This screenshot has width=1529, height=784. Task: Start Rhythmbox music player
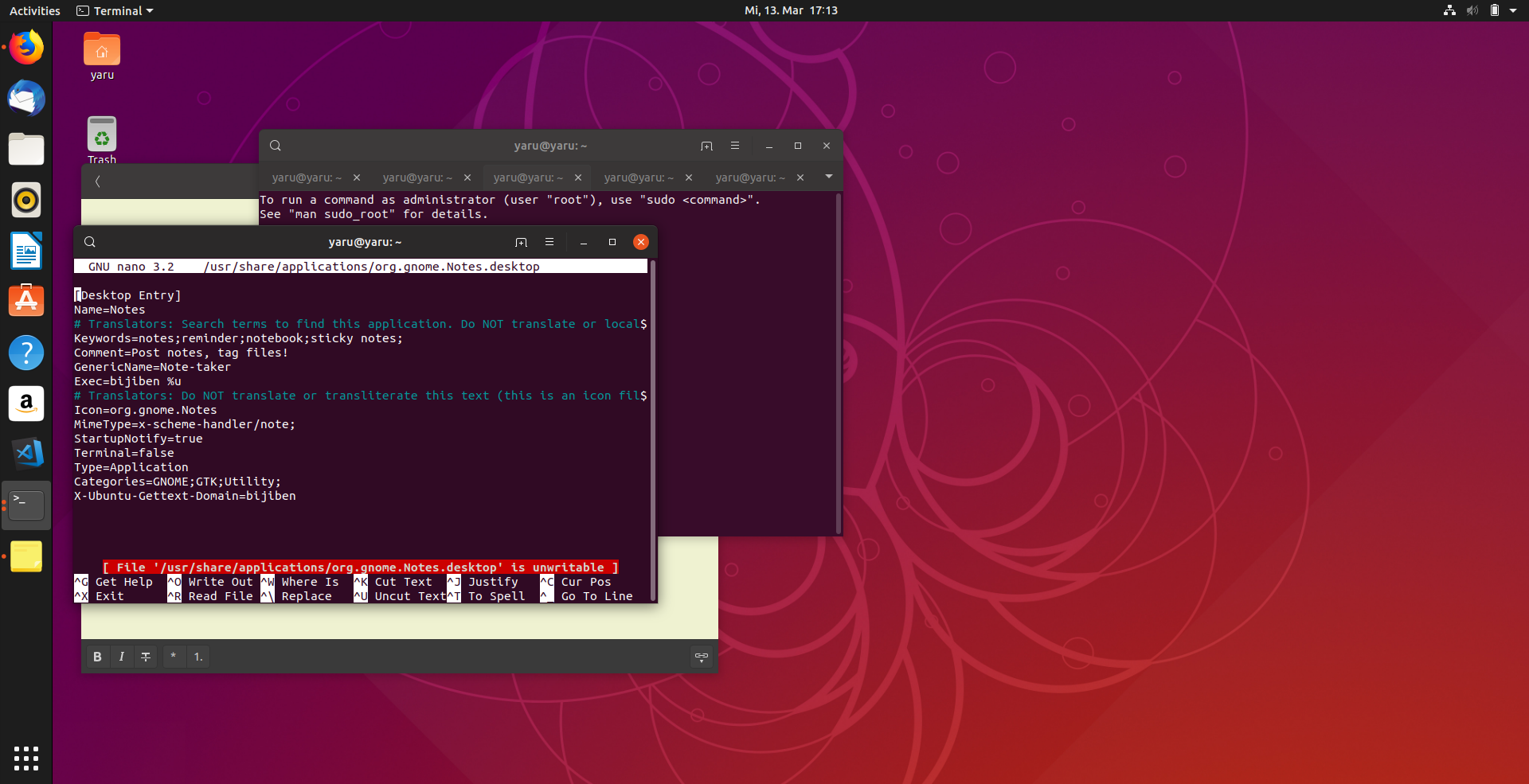(x=26, y=200)
